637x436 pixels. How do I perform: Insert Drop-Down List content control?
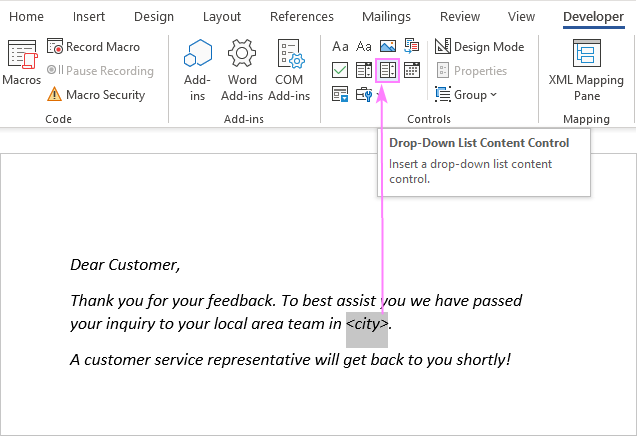[x=388, y=70]
